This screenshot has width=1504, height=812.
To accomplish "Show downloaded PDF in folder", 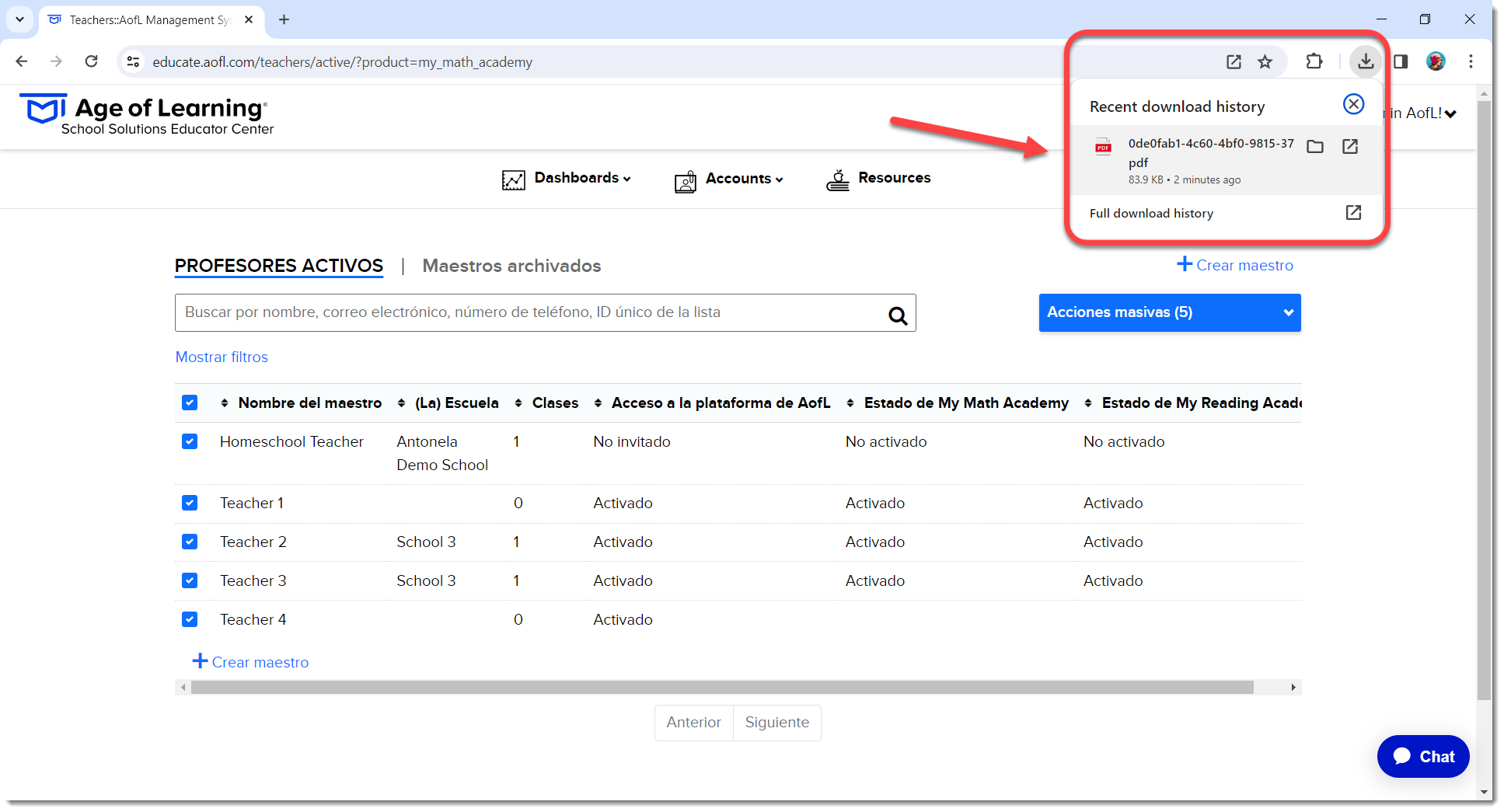I will point(1315,146).
